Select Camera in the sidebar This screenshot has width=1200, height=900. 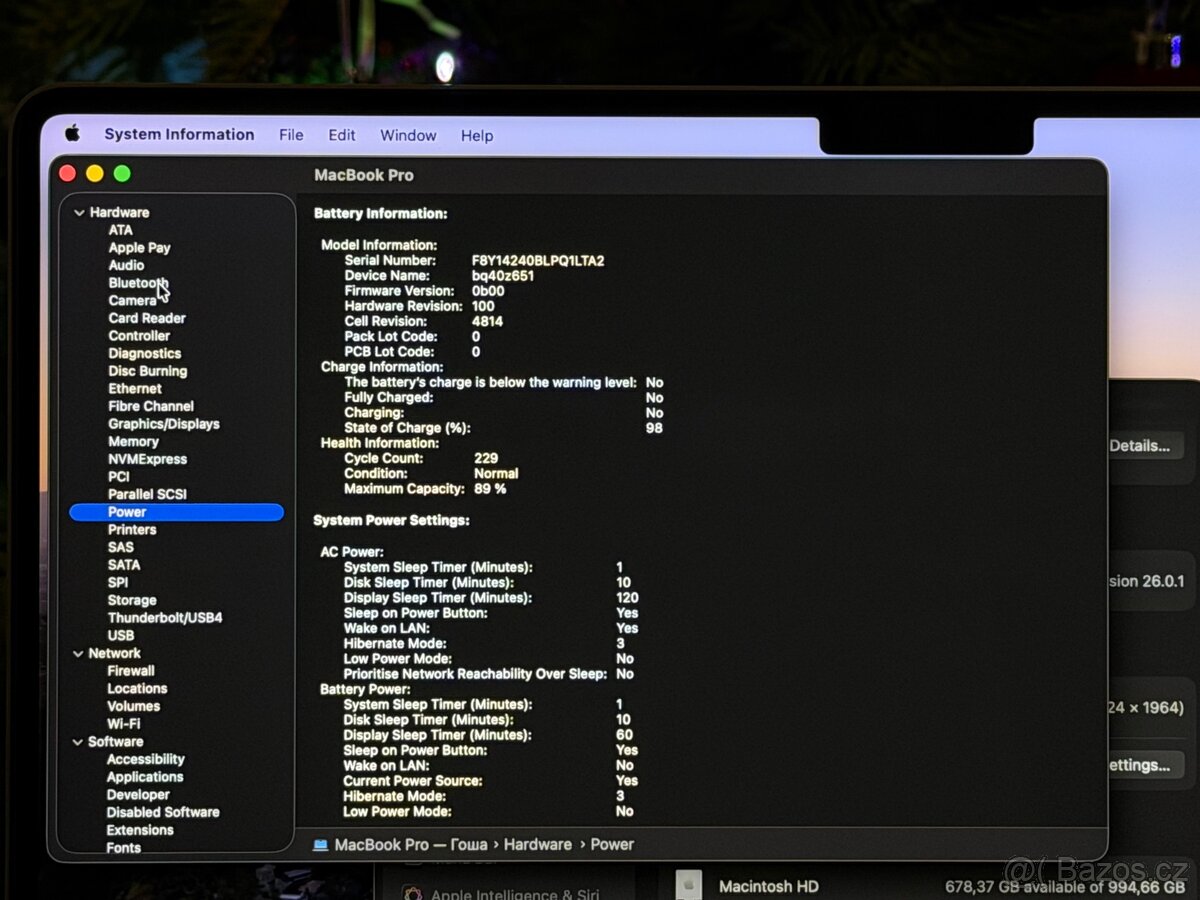(x=132, y=300)
